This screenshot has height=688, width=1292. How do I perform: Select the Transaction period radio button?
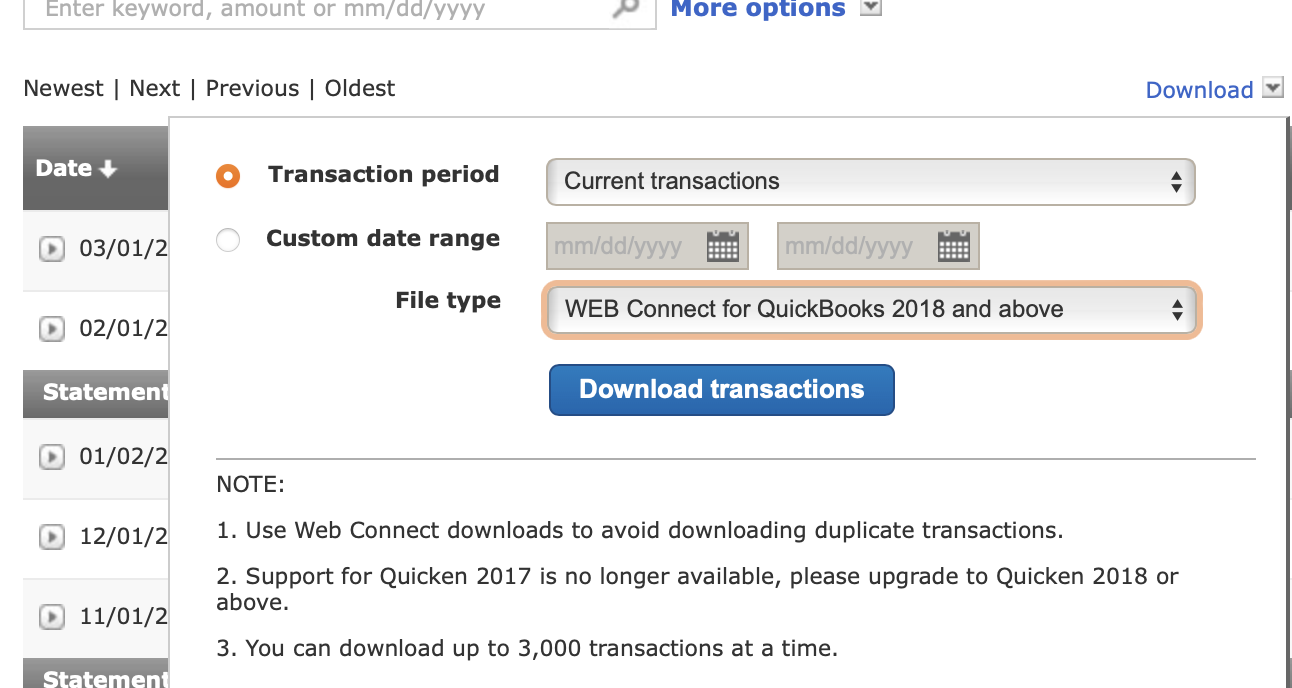228,177
